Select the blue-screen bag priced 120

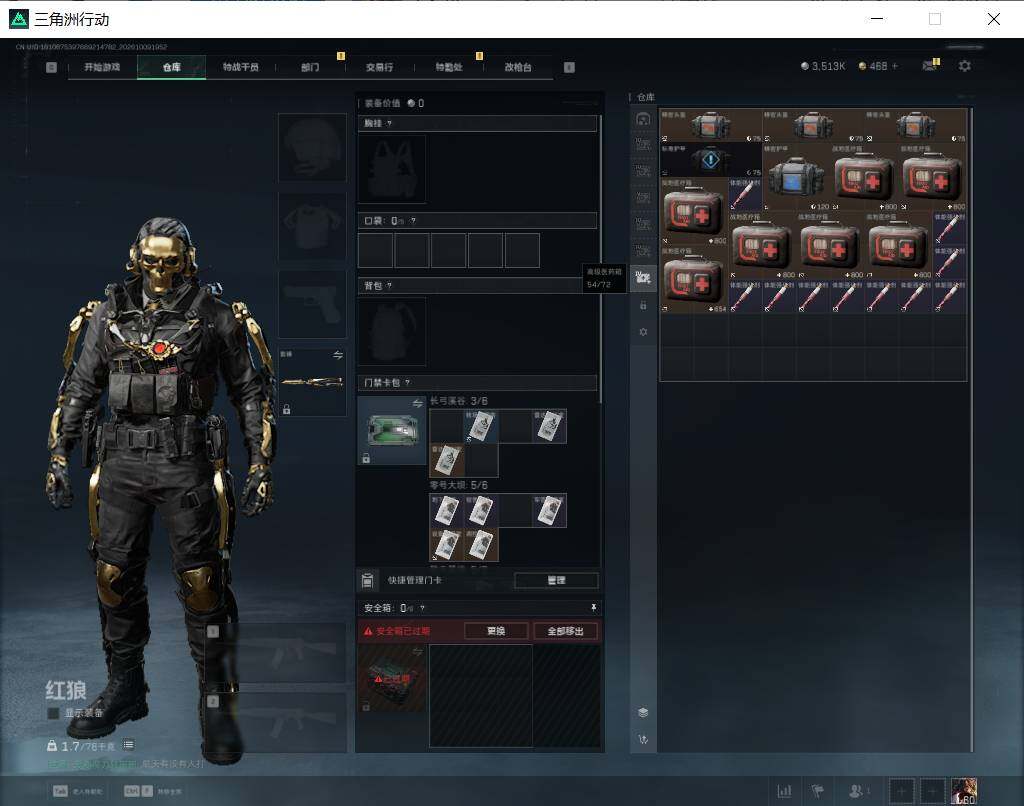795,178
